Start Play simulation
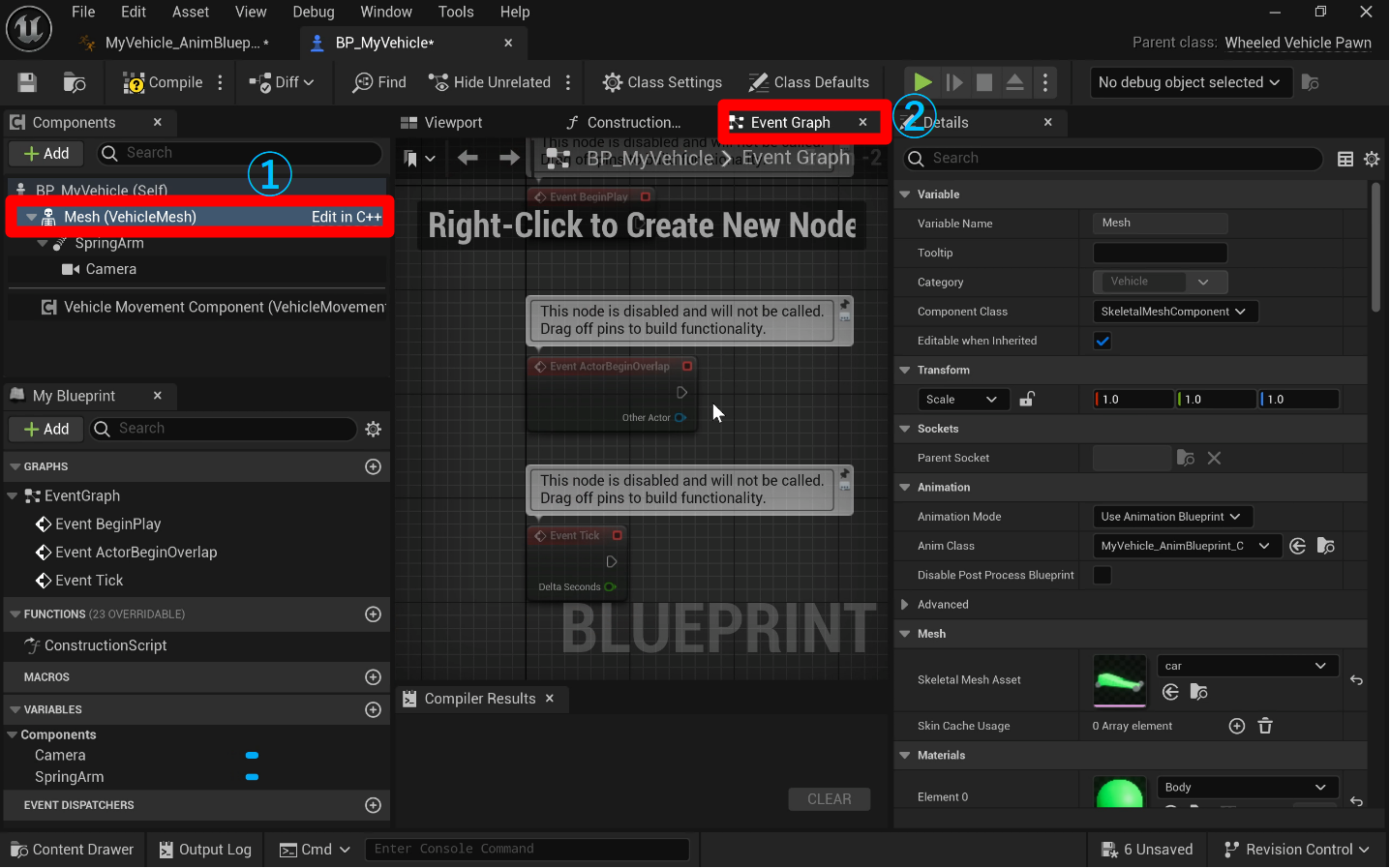The height and width of the screenshot is (868, 1390). tap(922, 82)
